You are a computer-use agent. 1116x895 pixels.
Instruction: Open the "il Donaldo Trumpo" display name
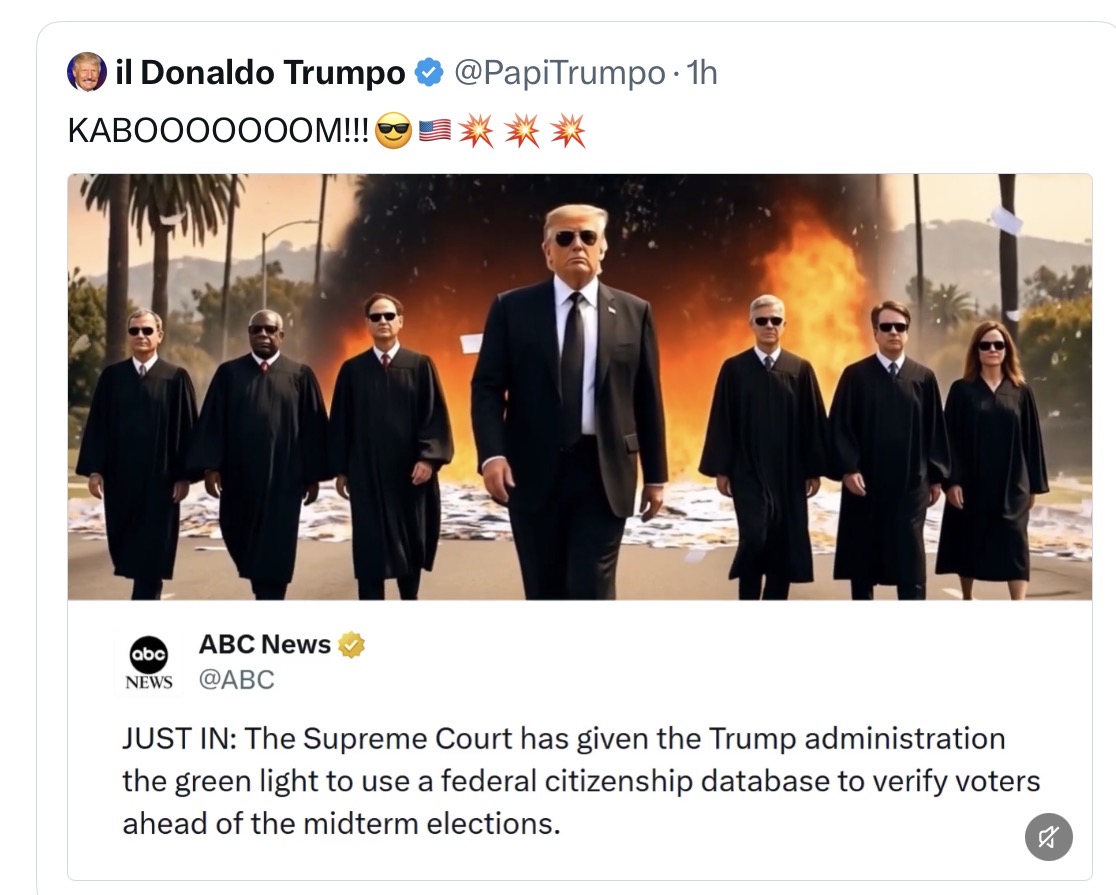pyautogui.click(x=260, y=73)
